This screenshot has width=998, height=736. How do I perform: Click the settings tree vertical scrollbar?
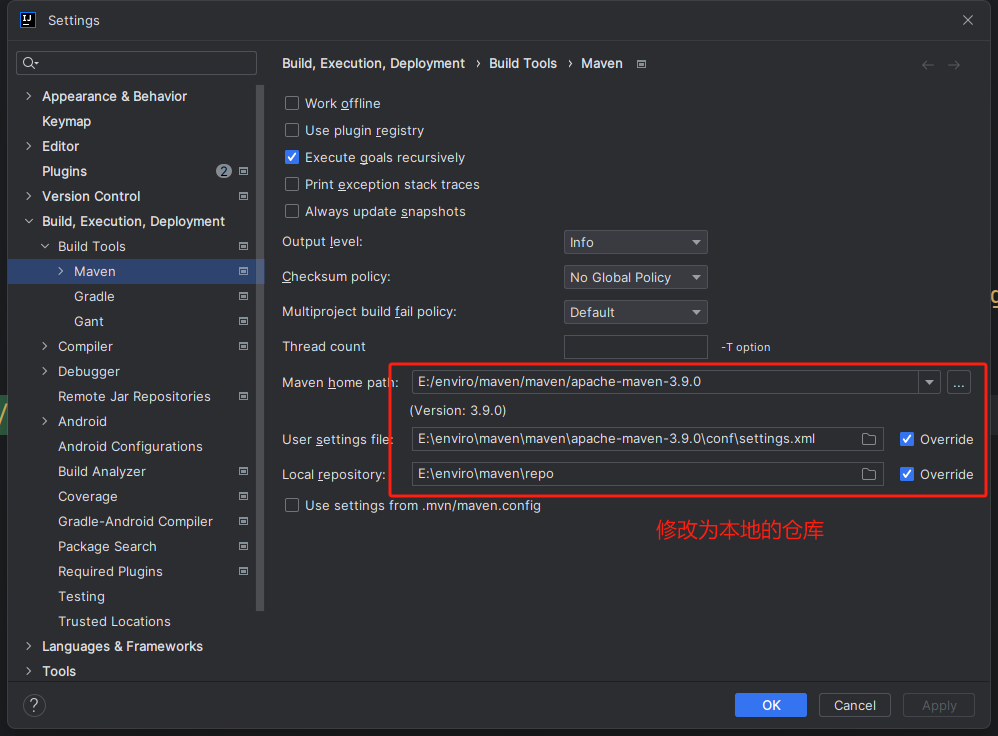point(260,348)
